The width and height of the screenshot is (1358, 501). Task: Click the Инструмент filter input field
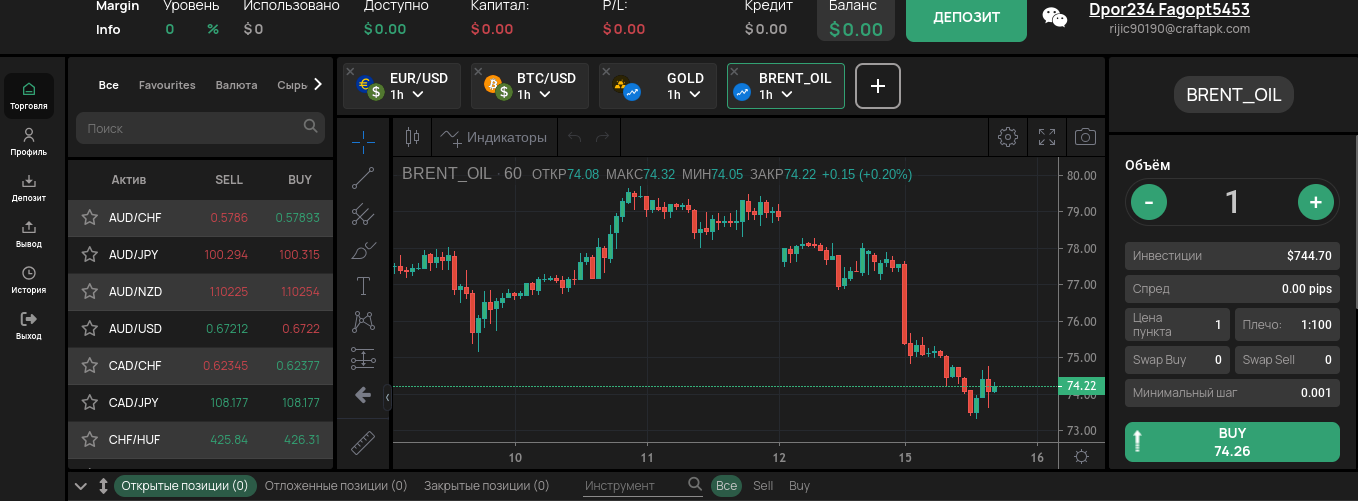coord(634,486)
